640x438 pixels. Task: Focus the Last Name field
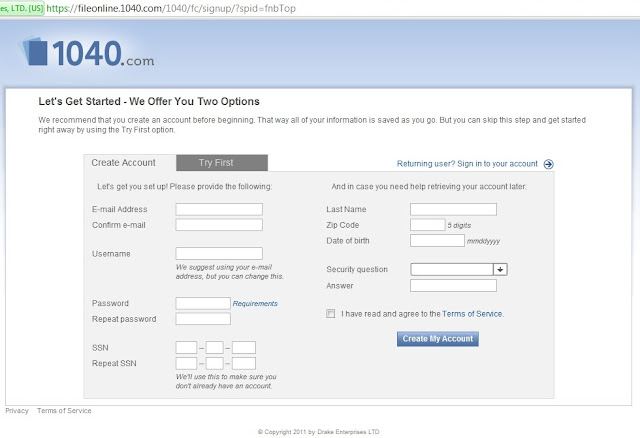pos(453,209)
